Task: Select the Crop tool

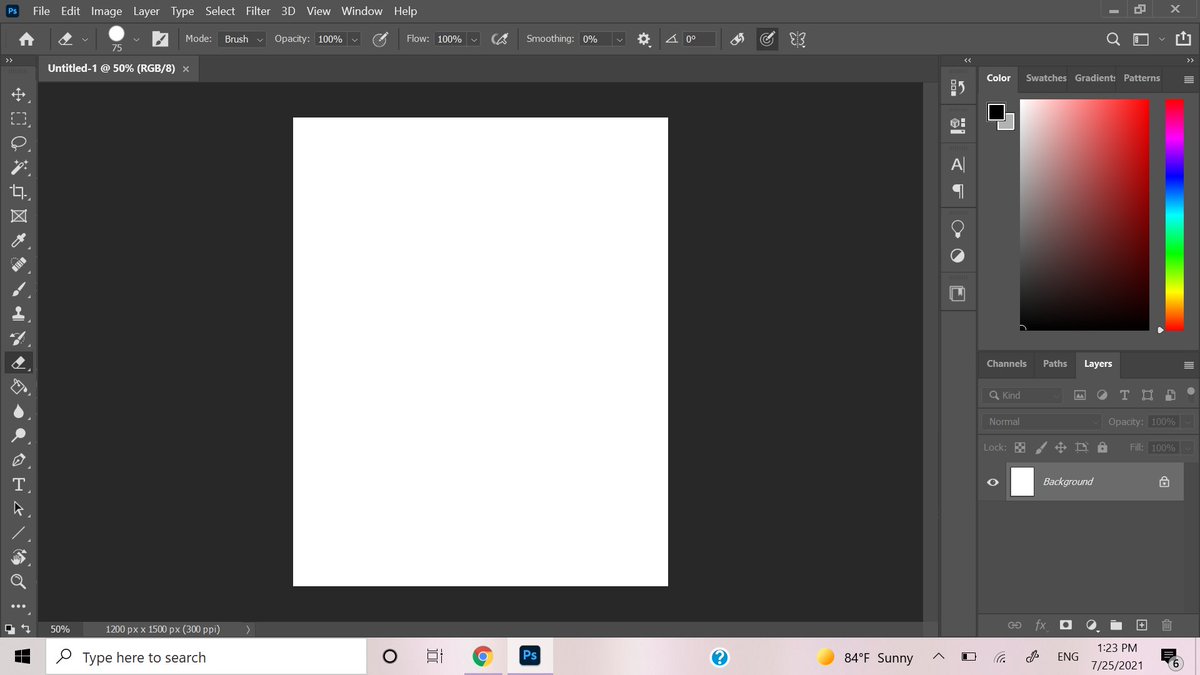Action: tap(18, 192)
